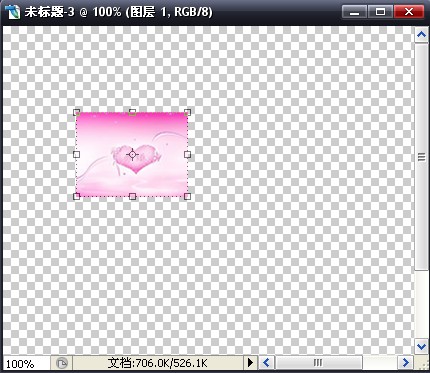Open the status bar options arrow menu
This screenshot has height=373, width=430.
250,362
